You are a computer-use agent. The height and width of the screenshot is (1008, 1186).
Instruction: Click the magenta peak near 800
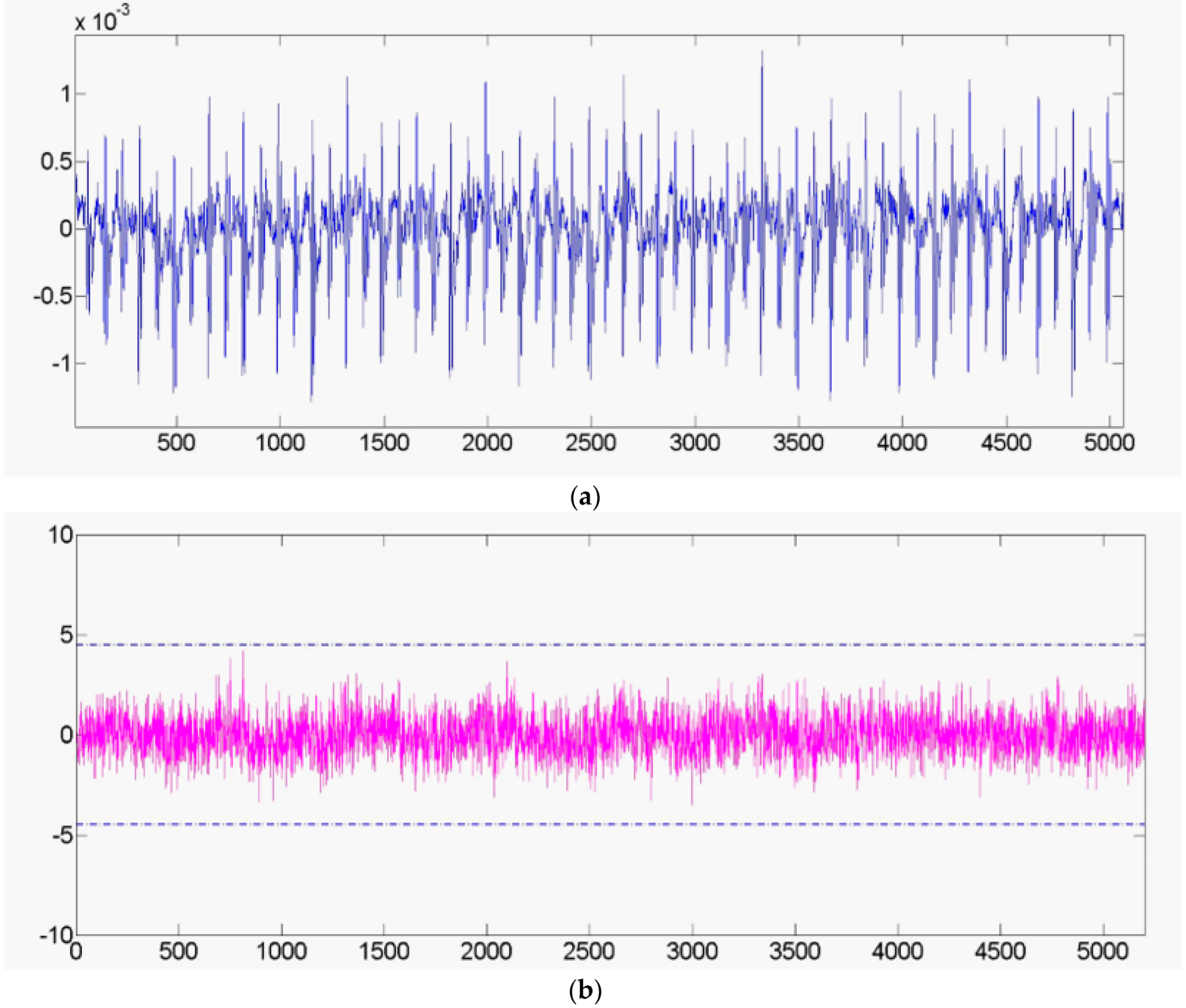click(x=243, y=657)
